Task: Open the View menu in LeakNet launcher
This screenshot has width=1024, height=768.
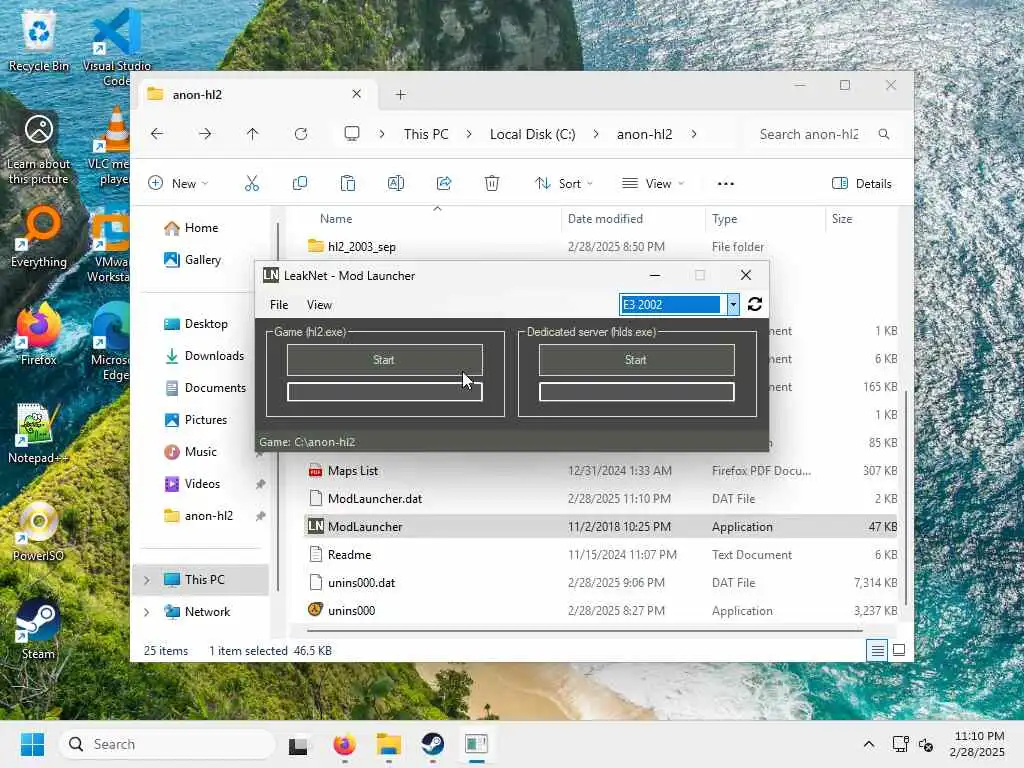Action: [319, 305]
